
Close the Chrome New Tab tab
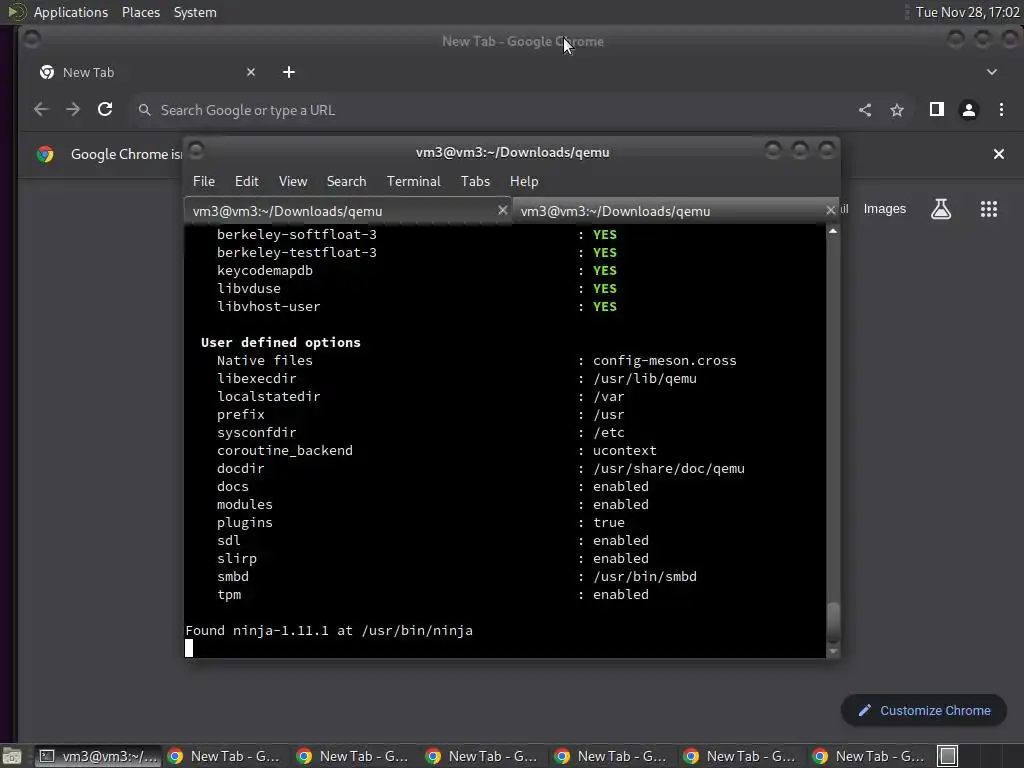pyautogui.click(x=251, y=72)
